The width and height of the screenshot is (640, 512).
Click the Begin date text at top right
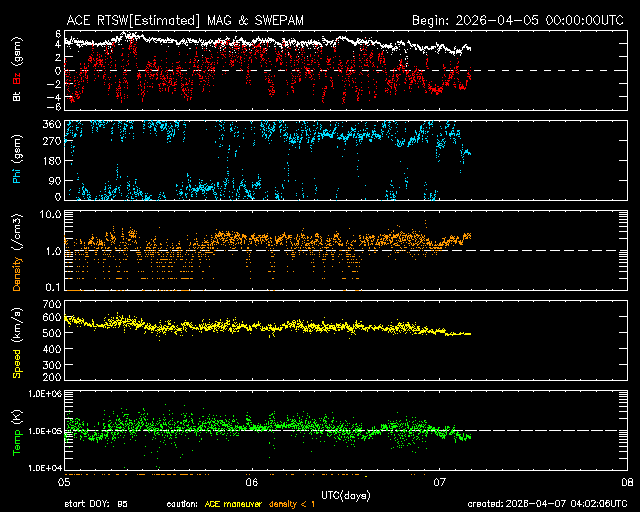[520, 20]
